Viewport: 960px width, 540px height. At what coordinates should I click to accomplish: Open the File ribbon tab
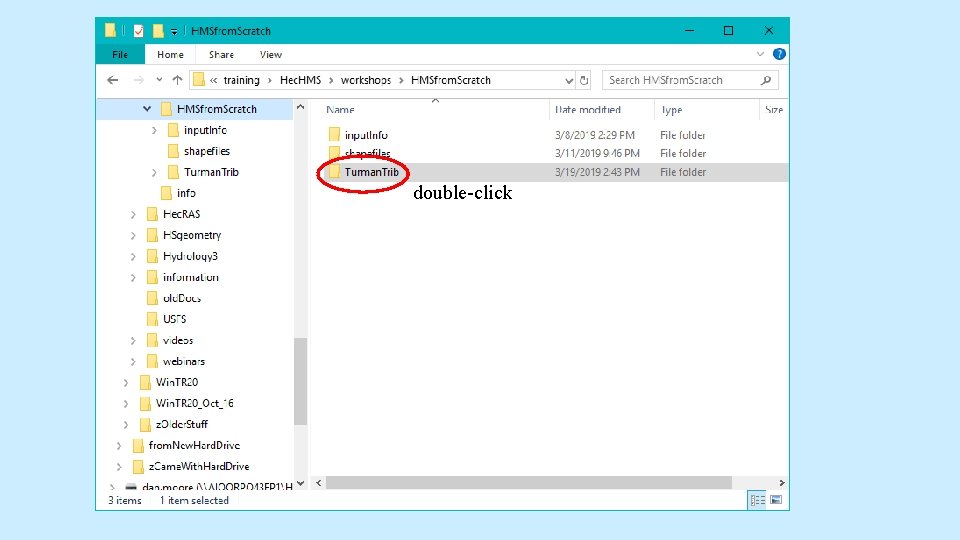[120, 54]
